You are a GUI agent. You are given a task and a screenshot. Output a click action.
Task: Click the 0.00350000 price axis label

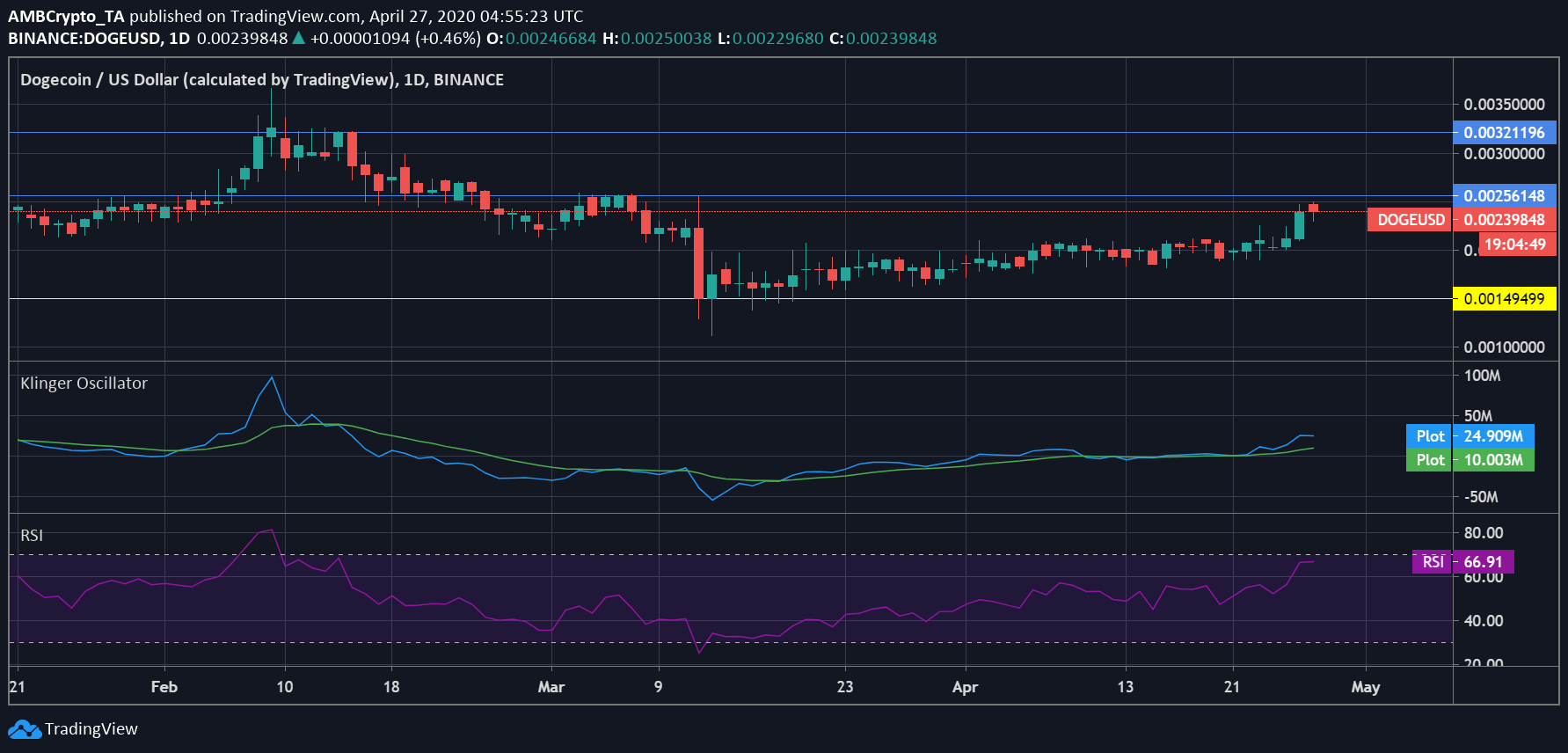1504,105
